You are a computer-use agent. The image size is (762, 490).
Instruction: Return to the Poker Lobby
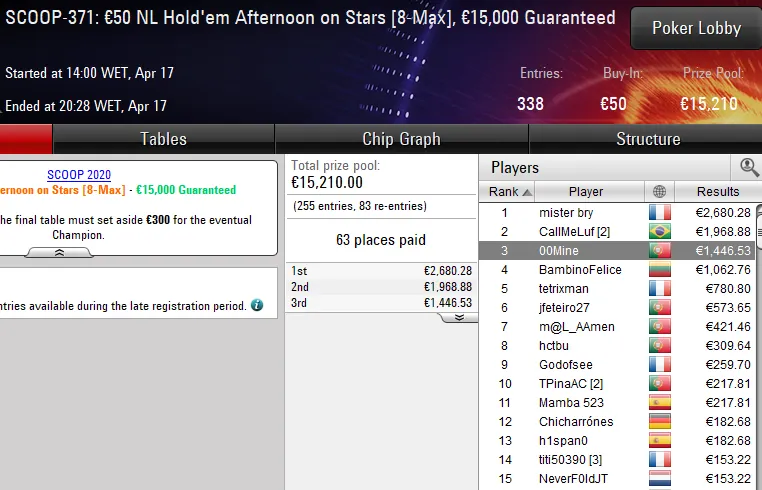pyautogui.click(x=696, y=28)
